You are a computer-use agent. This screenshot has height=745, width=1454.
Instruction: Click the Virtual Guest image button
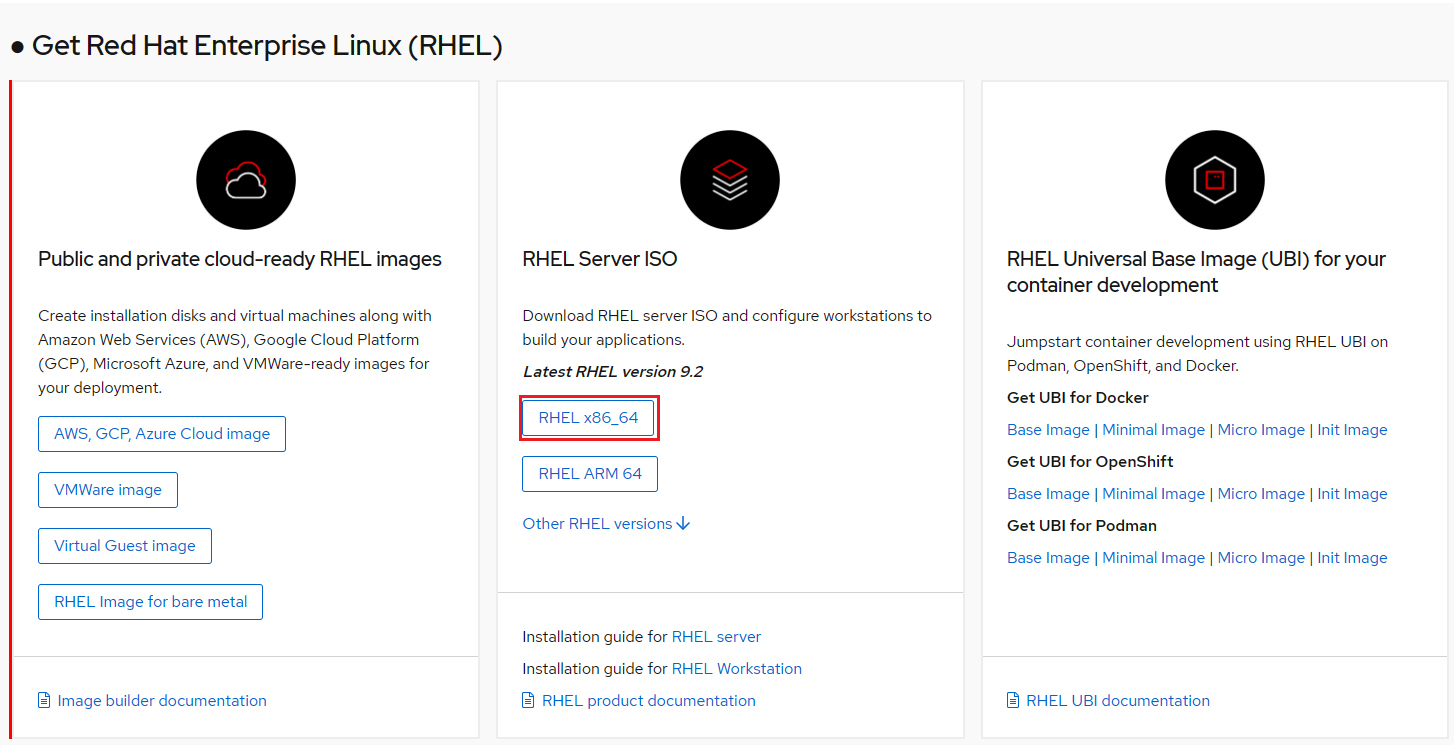(x=124, y=545)
